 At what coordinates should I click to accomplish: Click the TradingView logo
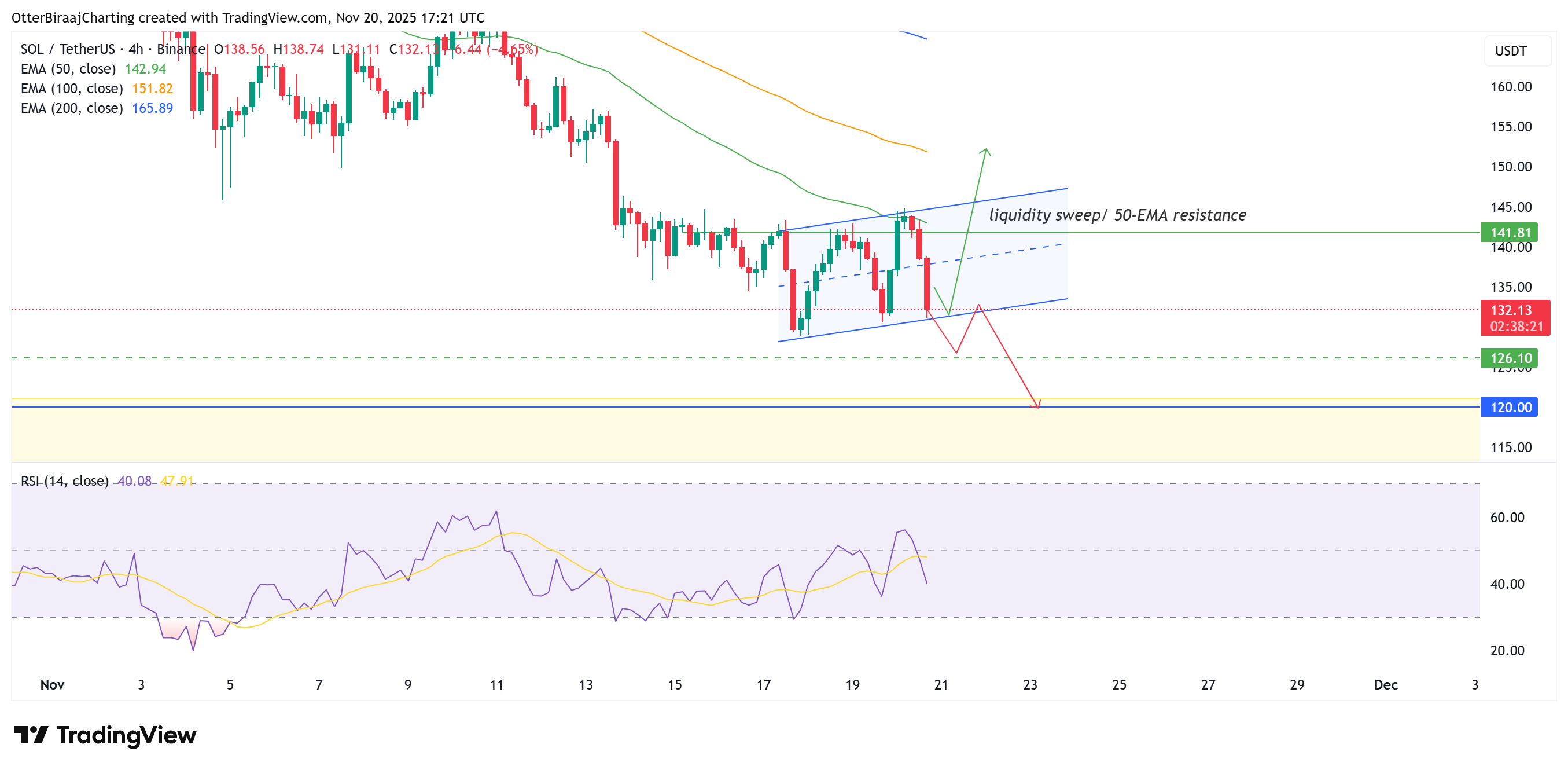(x=106, y=735)
